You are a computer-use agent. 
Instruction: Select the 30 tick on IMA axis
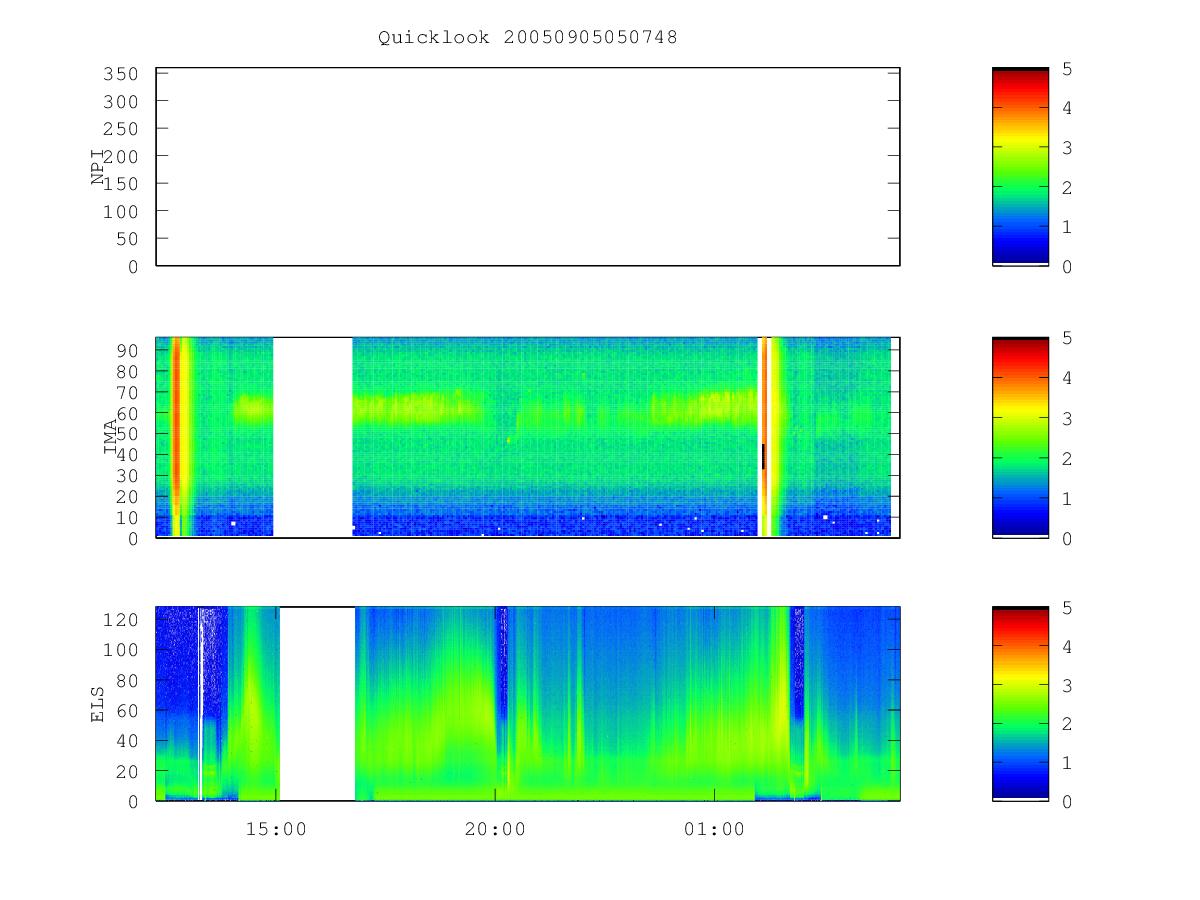(125, 475)
